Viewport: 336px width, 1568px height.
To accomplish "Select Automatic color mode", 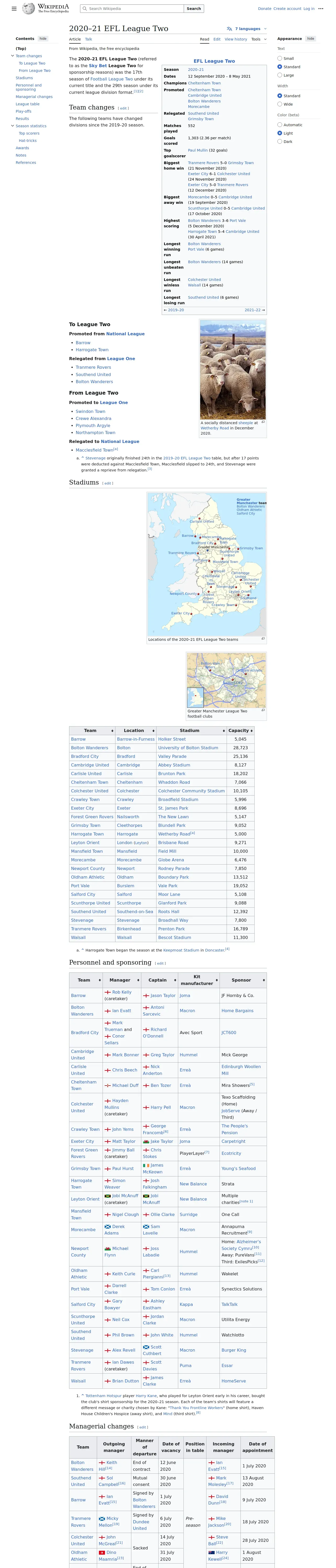I will click(280, 125).
